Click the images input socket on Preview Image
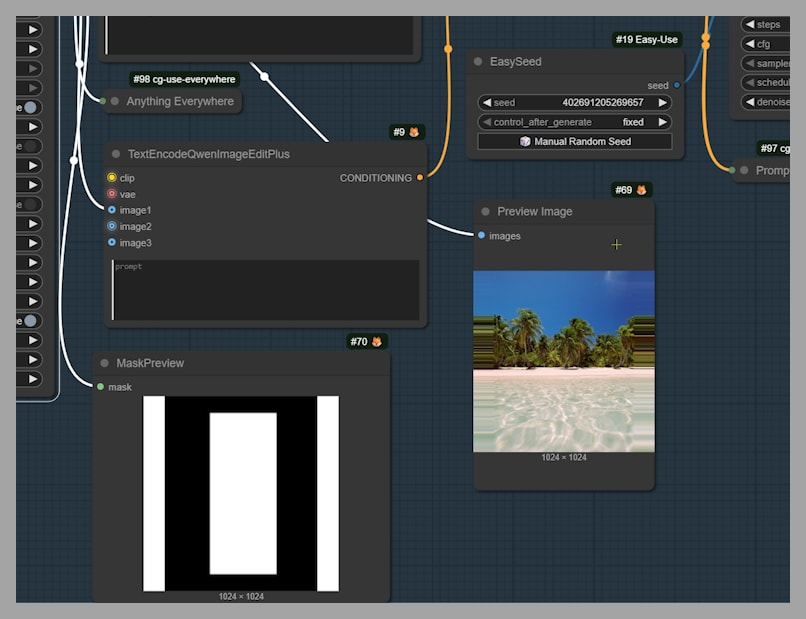 pyautogui.click(x=482, y=236)
